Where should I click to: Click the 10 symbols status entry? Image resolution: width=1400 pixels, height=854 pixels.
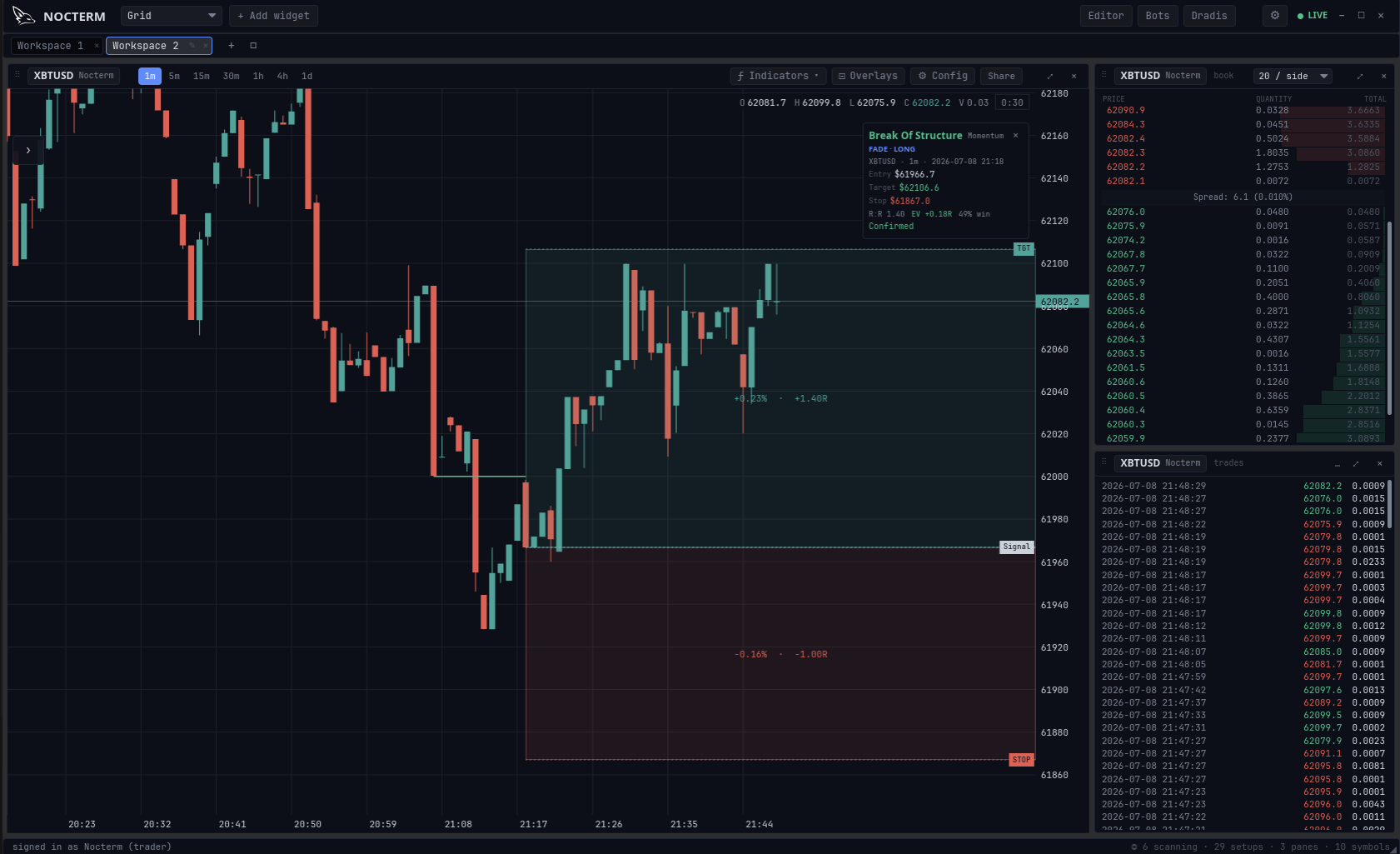[x=1363, y=847]
